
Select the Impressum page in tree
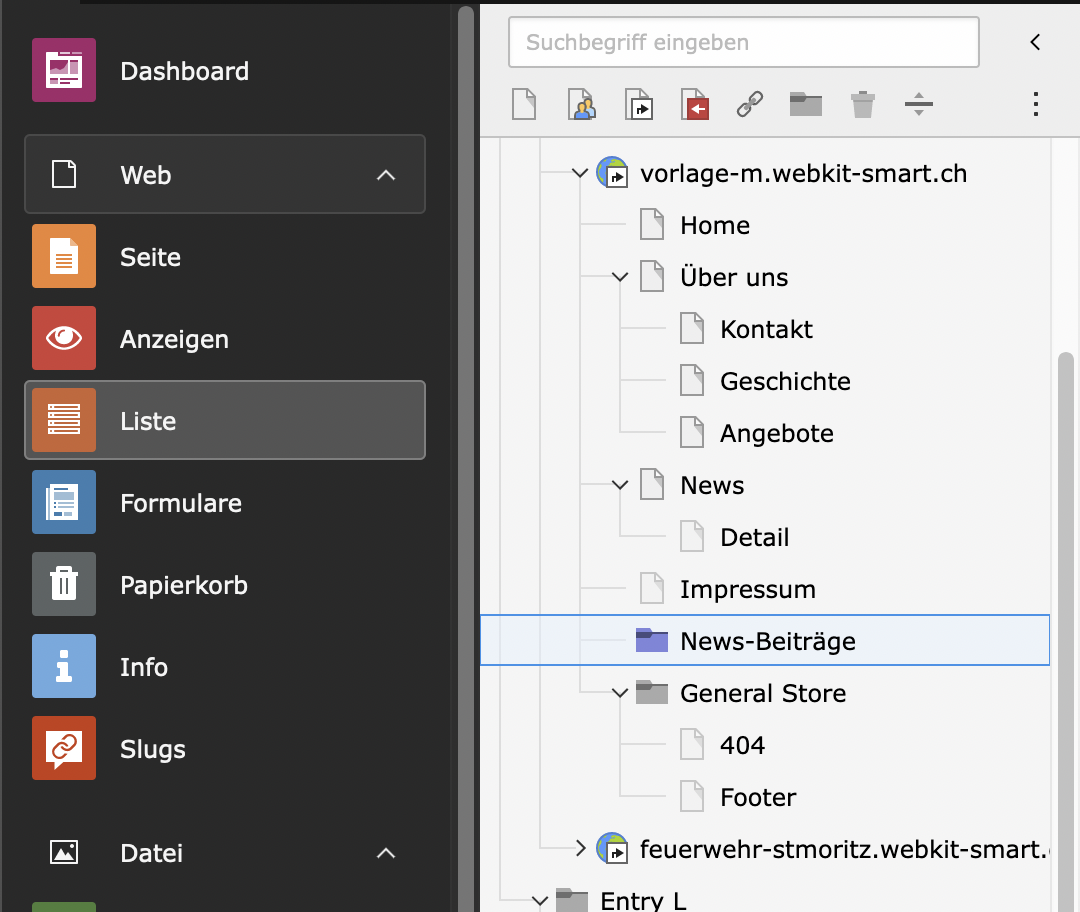click(747, 589)
